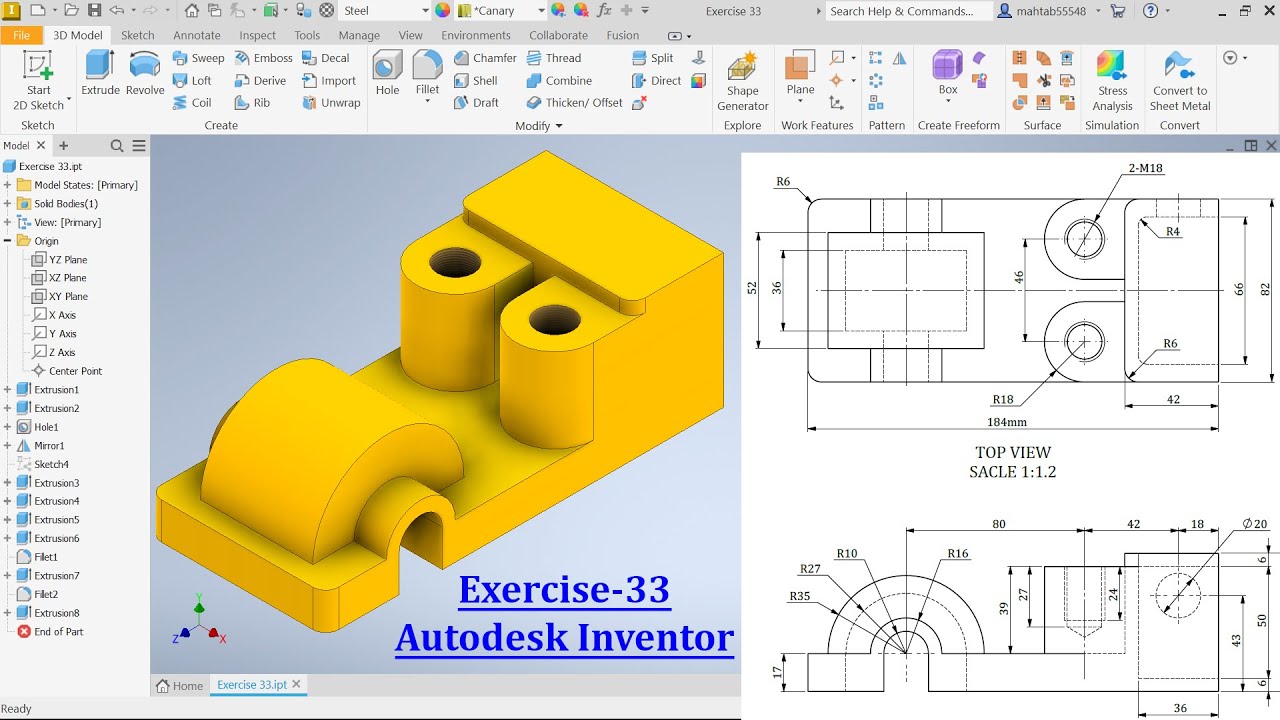Select the XY Plane in browser

tap(60, 296)
